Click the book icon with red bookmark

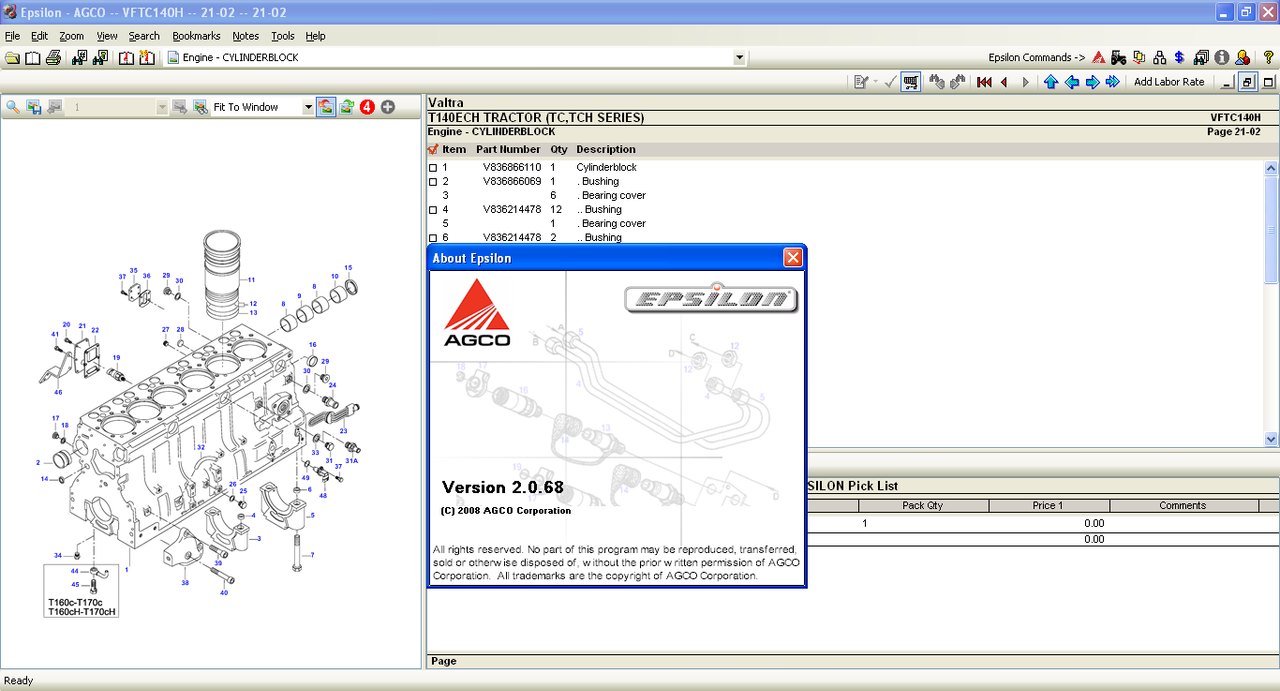coord(126,58)
